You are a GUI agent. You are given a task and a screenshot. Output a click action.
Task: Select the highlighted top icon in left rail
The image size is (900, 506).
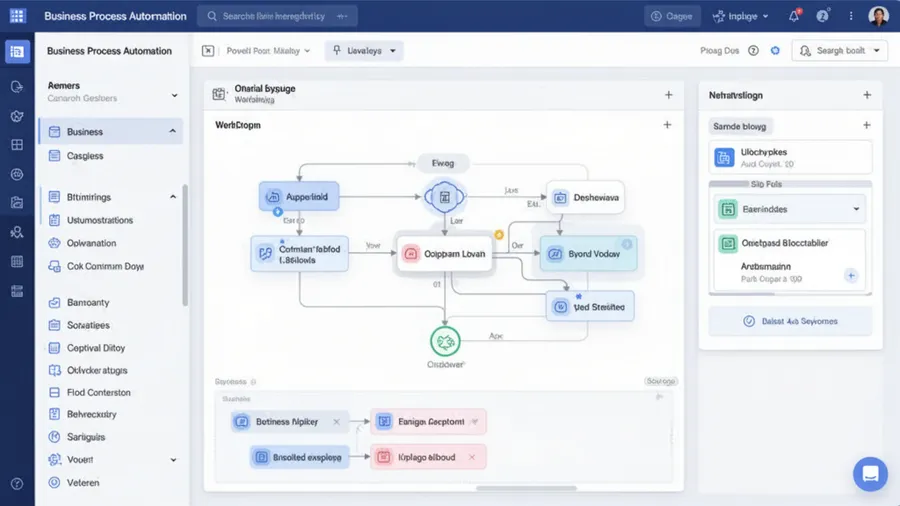[17, 52]
